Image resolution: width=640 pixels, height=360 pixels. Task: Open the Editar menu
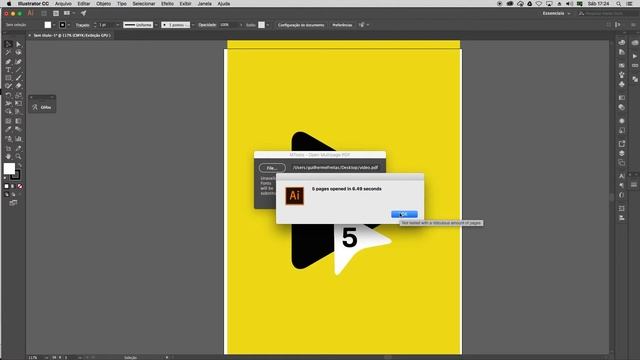click(84, 4)
